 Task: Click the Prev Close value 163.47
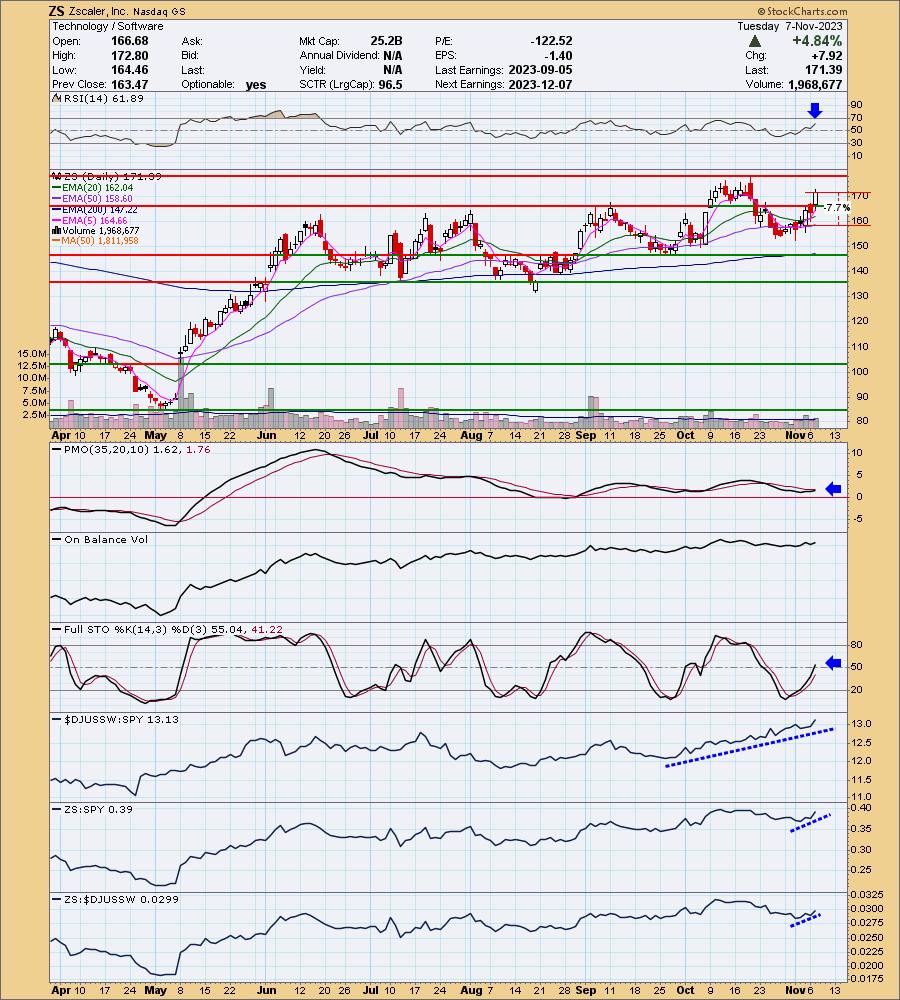[129, 84]
